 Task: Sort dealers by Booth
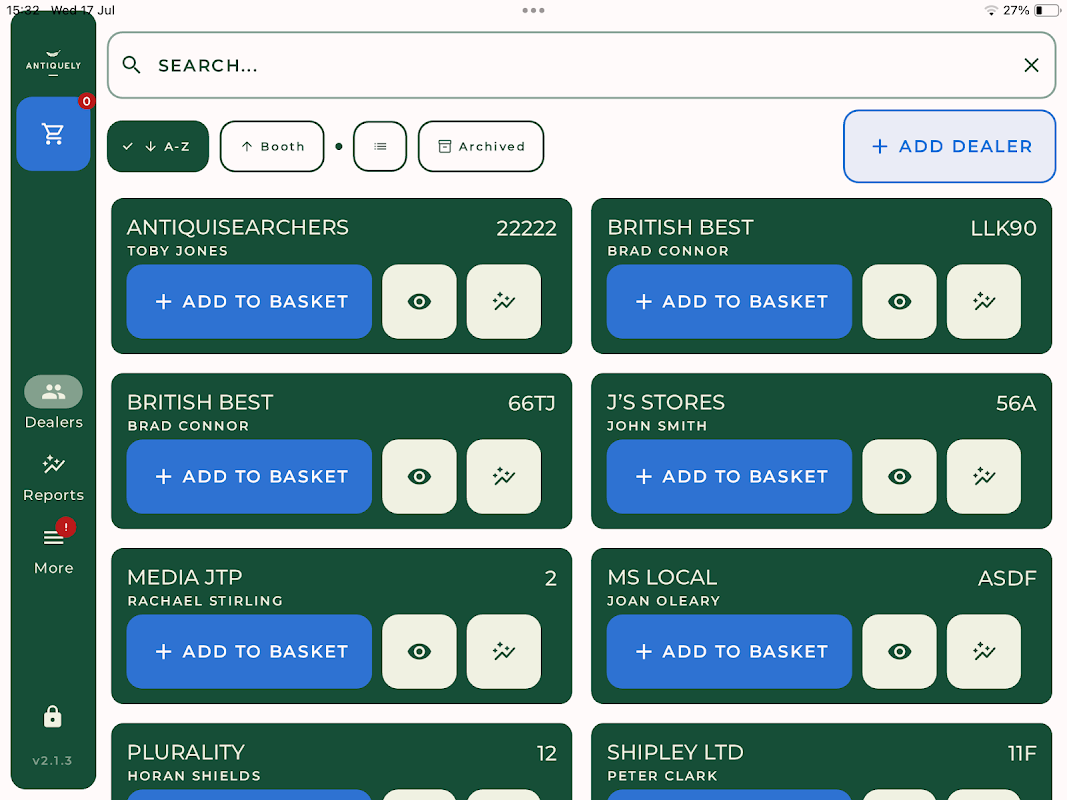tap(272, 146)
